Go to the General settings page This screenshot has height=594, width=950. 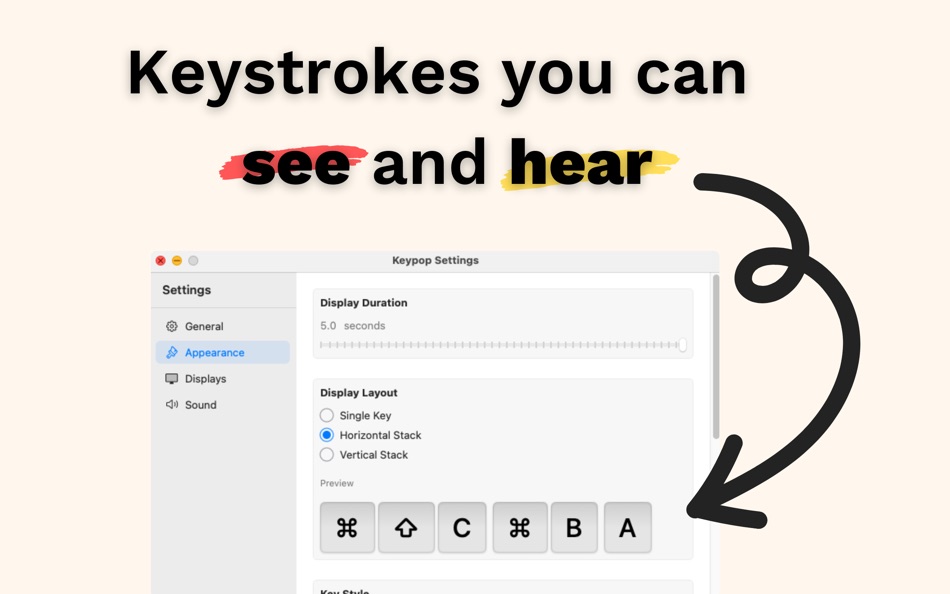point(204,326)
